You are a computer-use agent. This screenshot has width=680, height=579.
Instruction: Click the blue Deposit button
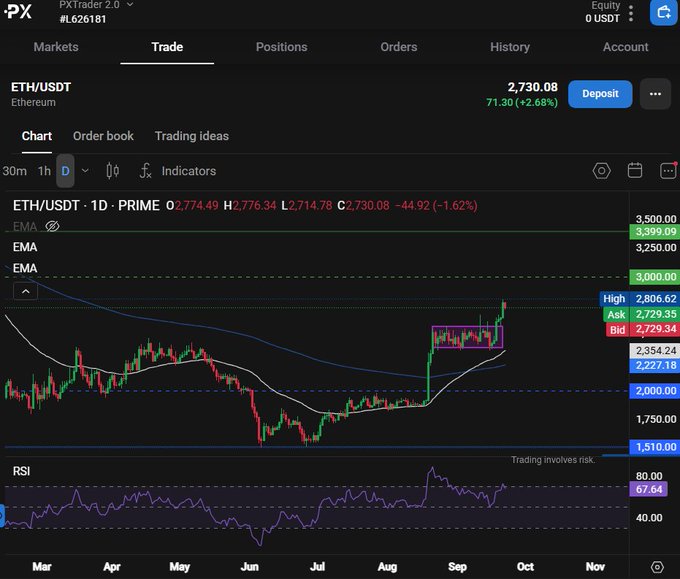(600, 94)
